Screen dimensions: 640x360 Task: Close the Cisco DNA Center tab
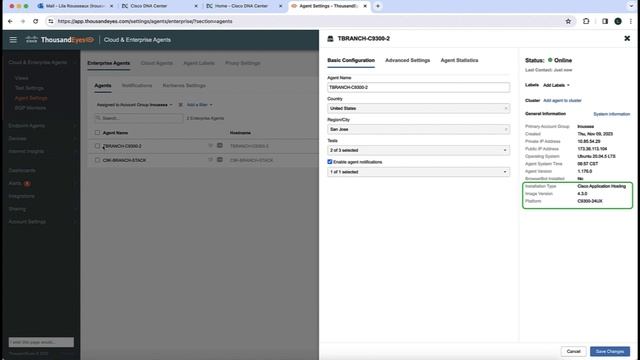pyautogui.click(x=196, y=6)
